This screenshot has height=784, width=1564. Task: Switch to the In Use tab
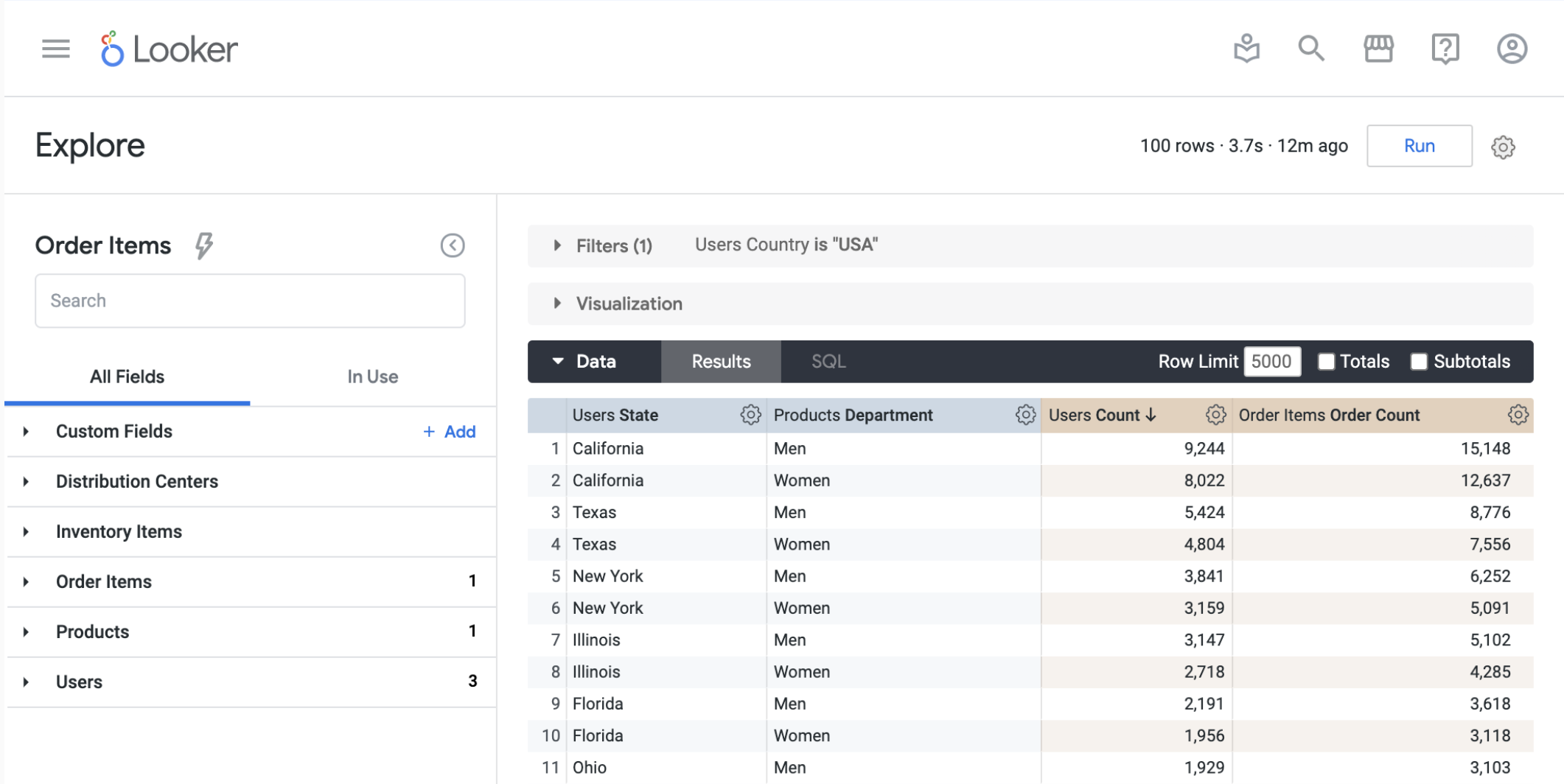coord(372,377)
